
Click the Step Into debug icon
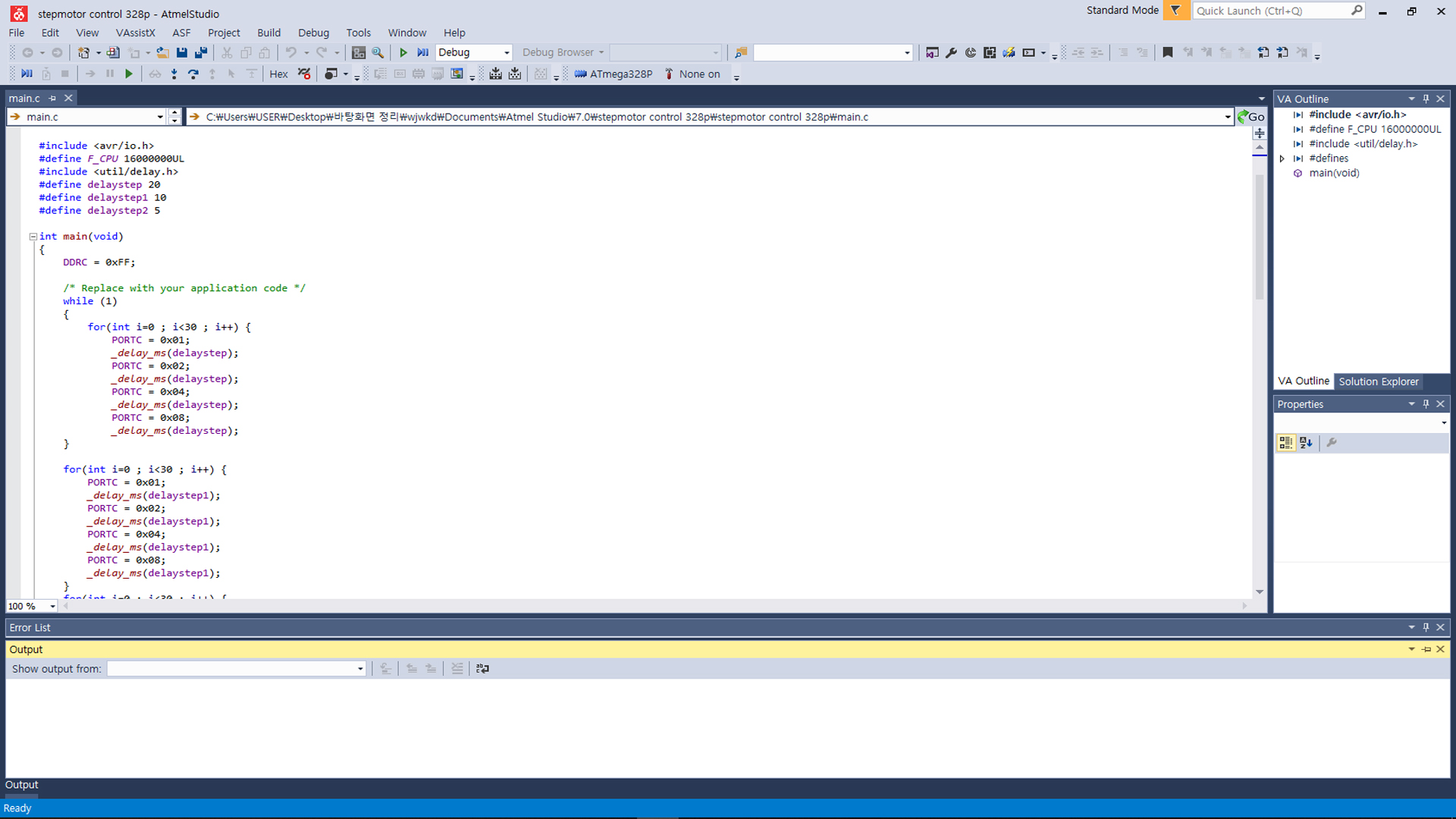click(x=174, y=74)
